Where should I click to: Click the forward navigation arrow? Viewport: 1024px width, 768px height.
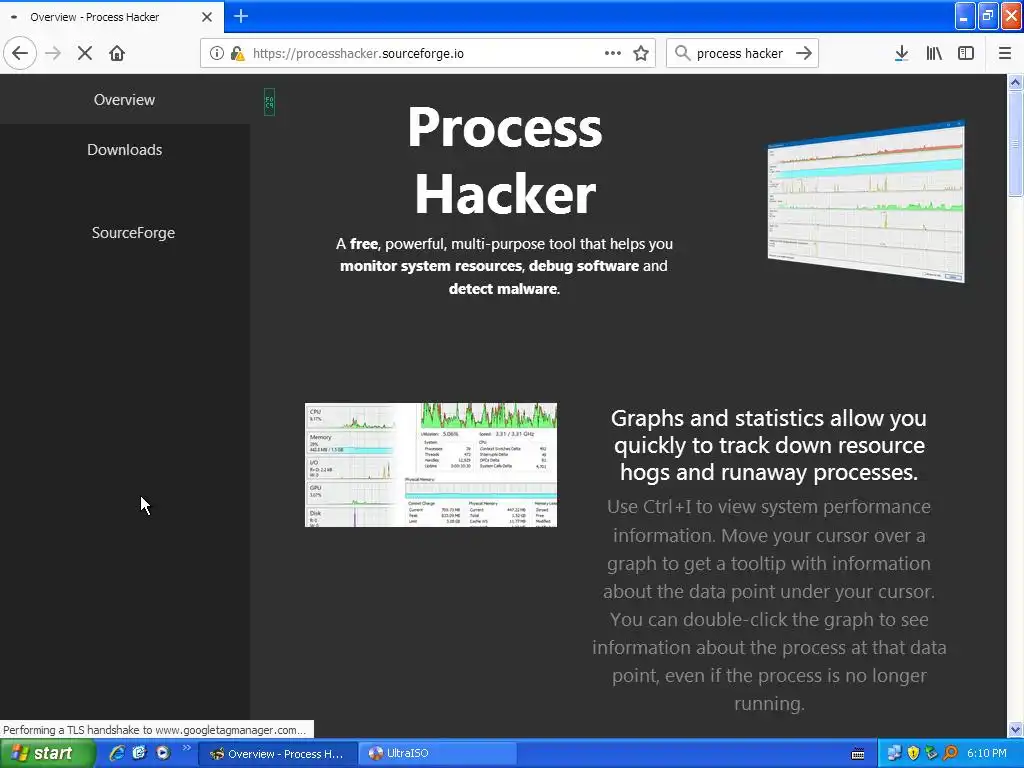(53, 53)
